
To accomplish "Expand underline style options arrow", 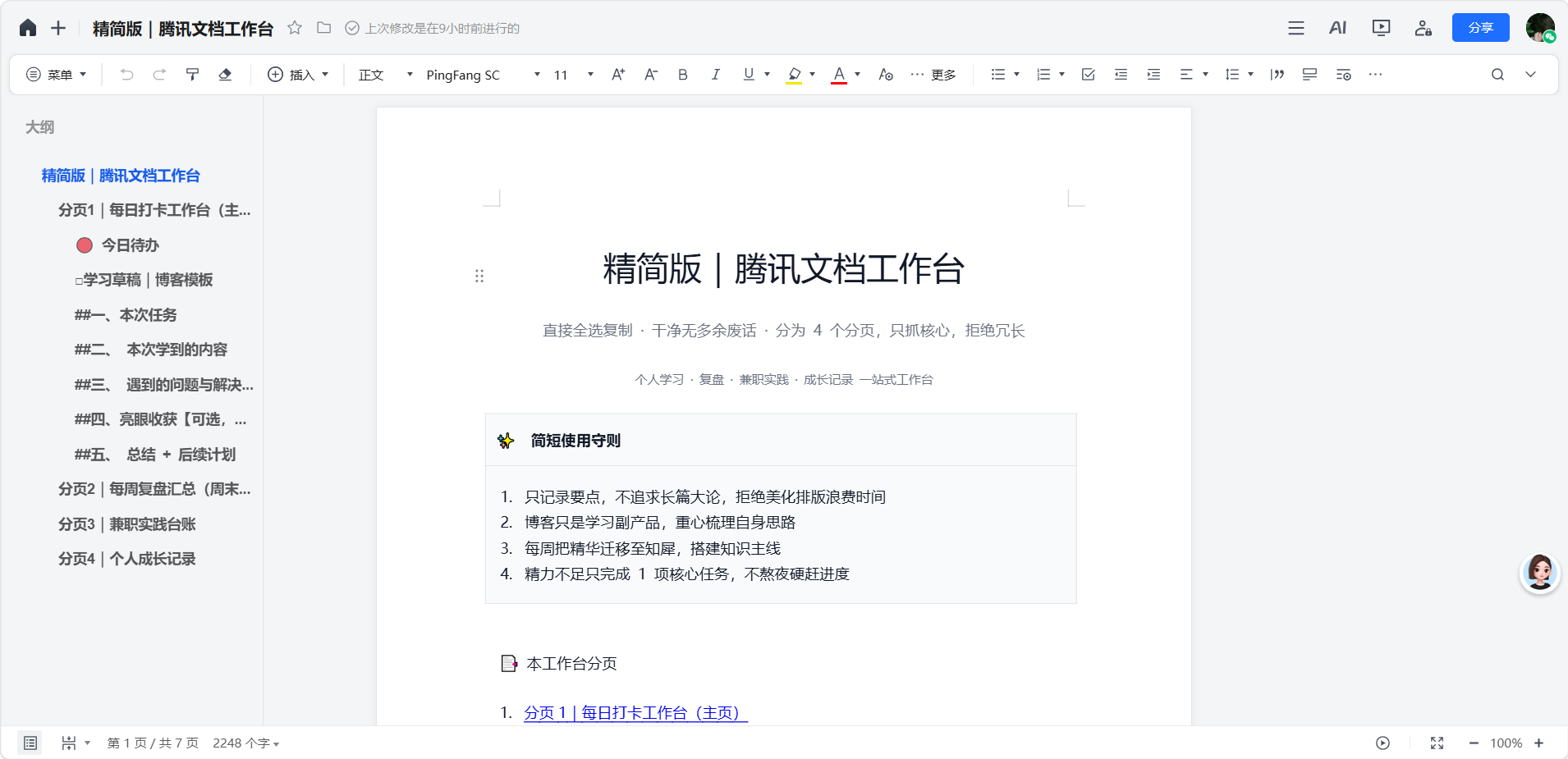I will (768, 75).
